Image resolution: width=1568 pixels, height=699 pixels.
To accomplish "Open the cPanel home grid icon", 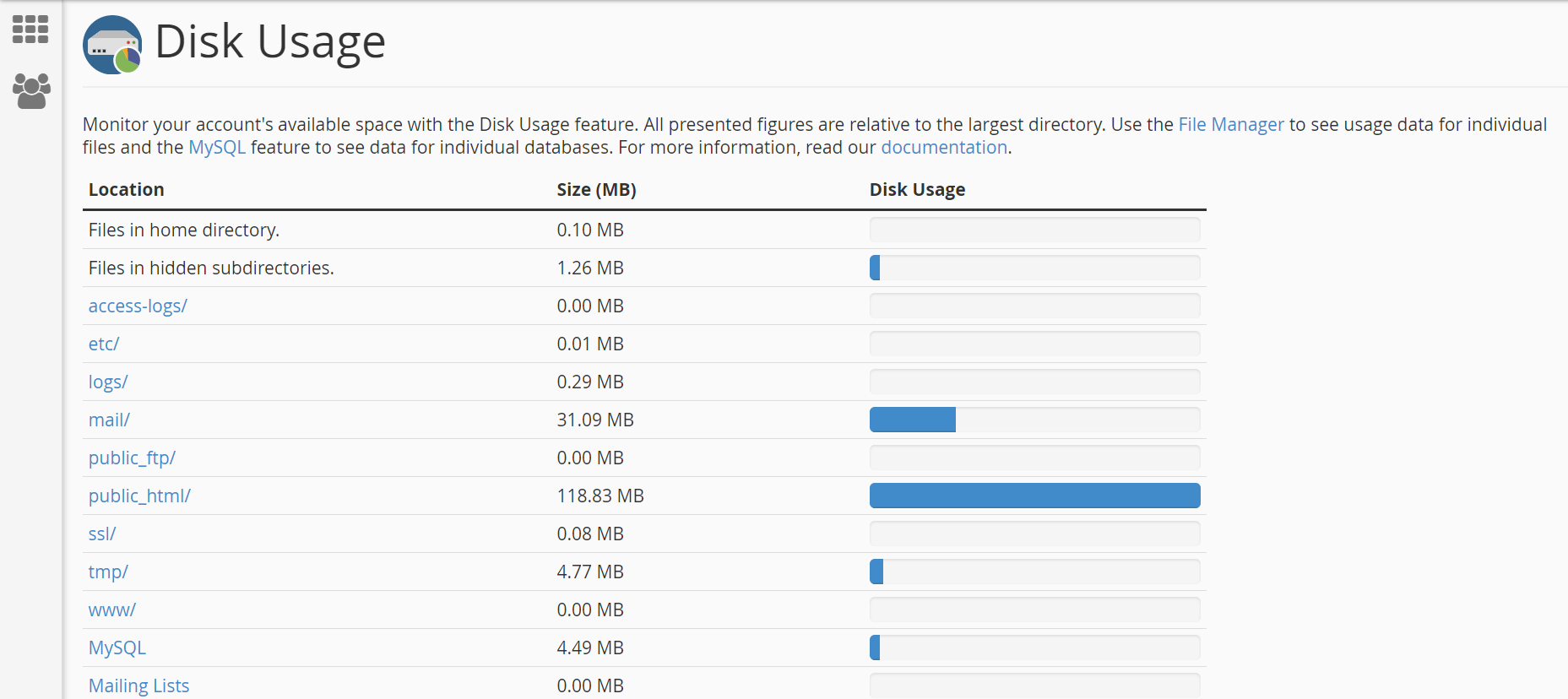I will pyautogui.click(x=30, y=30).
